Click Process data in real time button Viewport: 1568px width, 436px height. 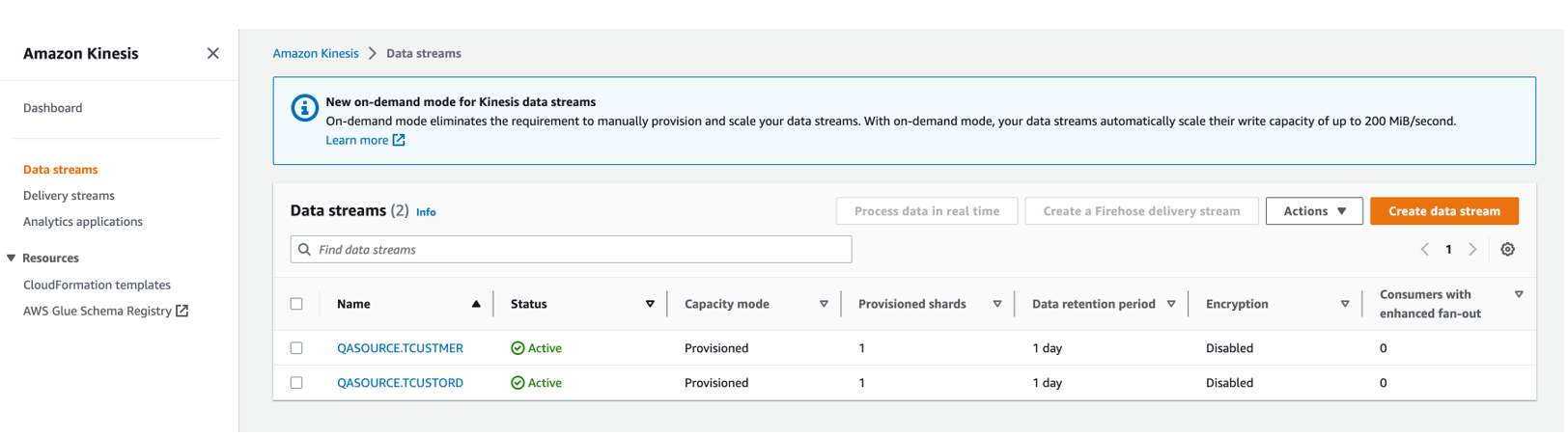[x=929, y=211]
